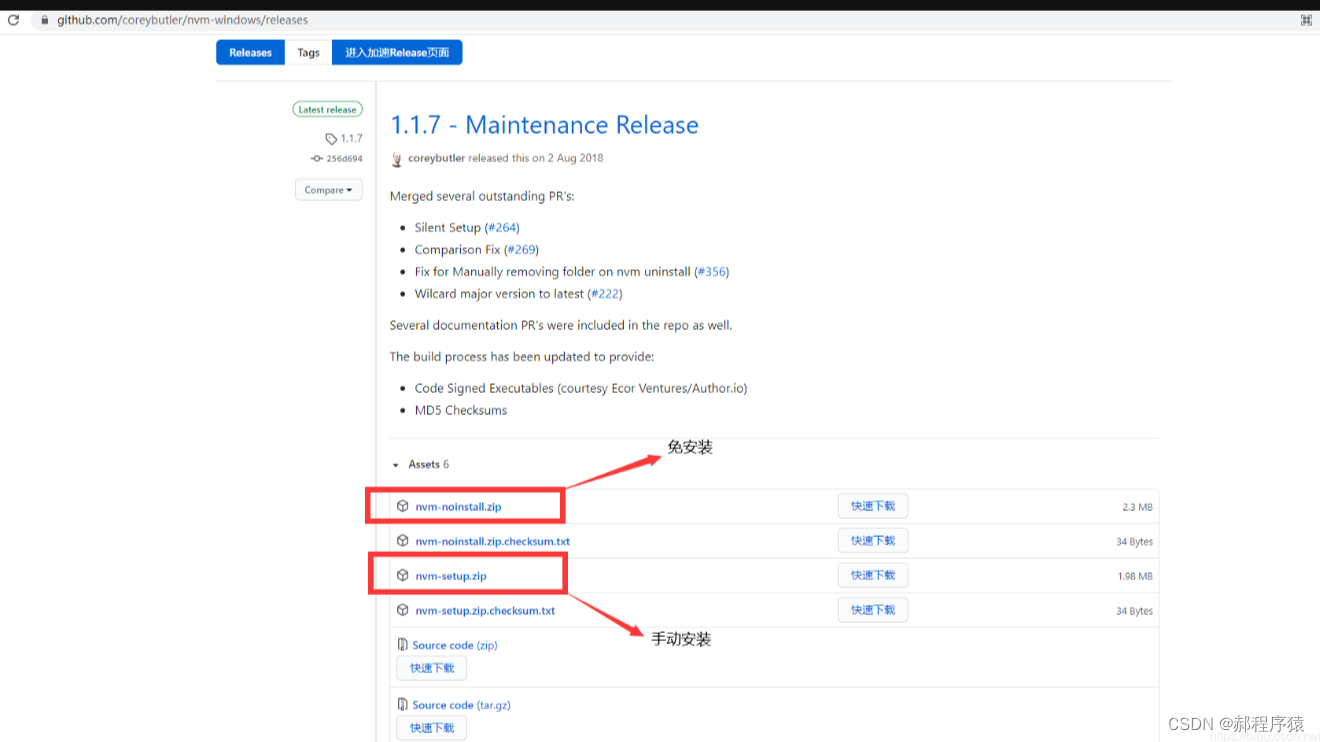Screen dimensions: 1320x742
Task: Click 快速下载 for nvm-setup.zip
Action: 873,575
